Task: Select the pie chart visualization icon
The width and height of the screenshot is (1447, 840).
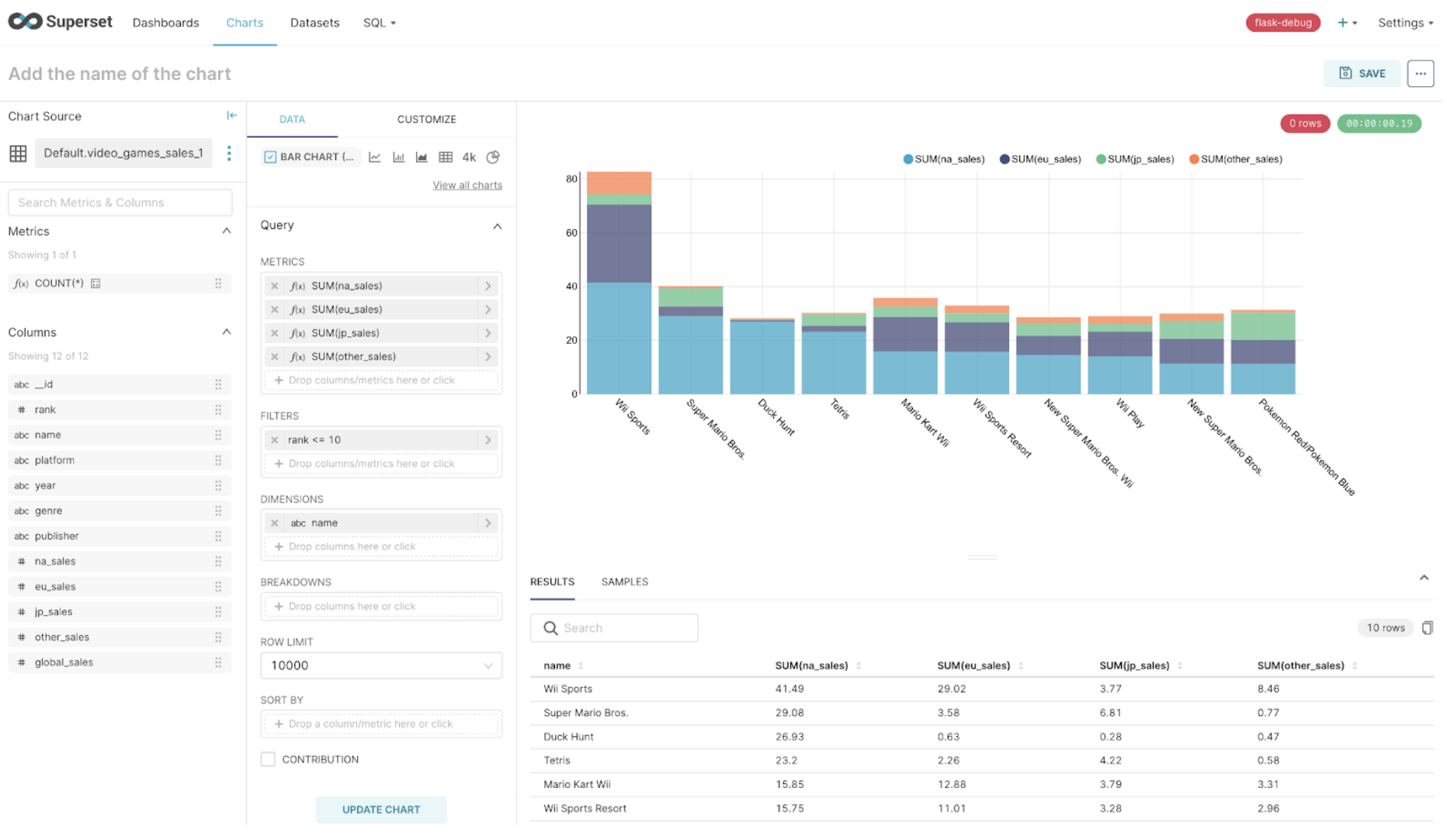Action: (493, 157)
